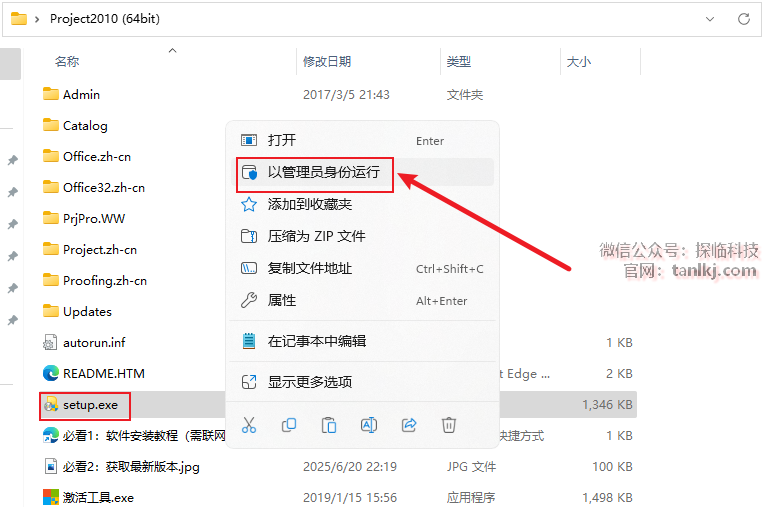Click the 1,498 KB size value
Screen dimensions: 762x512
[607, 497]
